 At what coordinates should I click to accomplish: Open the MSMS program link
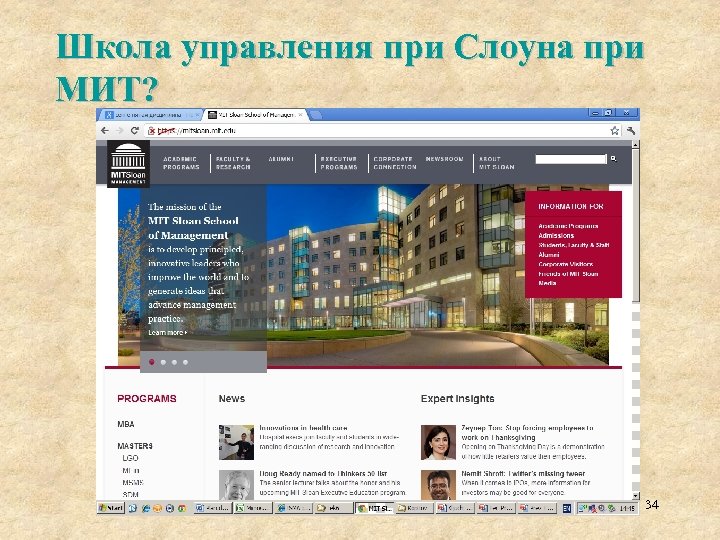133,483
